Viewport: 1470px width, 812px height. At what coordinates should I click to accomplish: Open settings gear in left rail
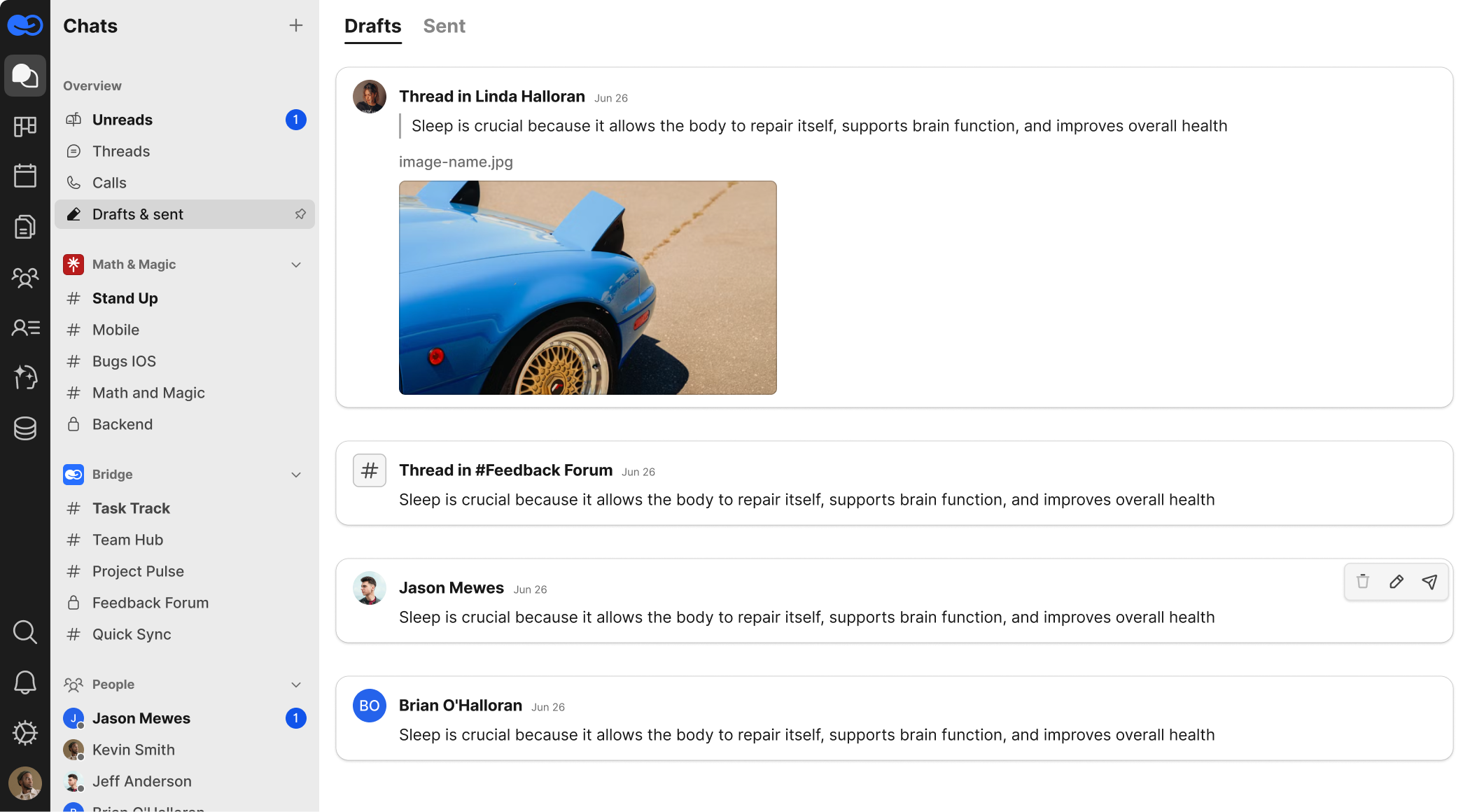[x=25, y=733]
